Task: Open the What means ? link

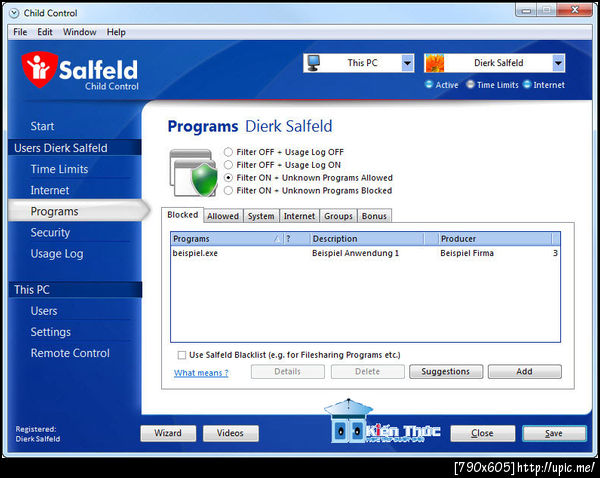Action: pyautogui.click(x=201, y=373)
